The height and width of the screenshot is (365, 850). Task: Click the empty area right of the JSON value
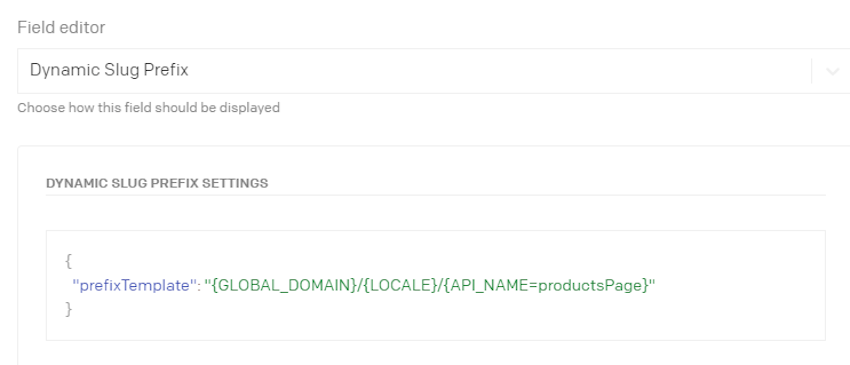click(737, 285)
